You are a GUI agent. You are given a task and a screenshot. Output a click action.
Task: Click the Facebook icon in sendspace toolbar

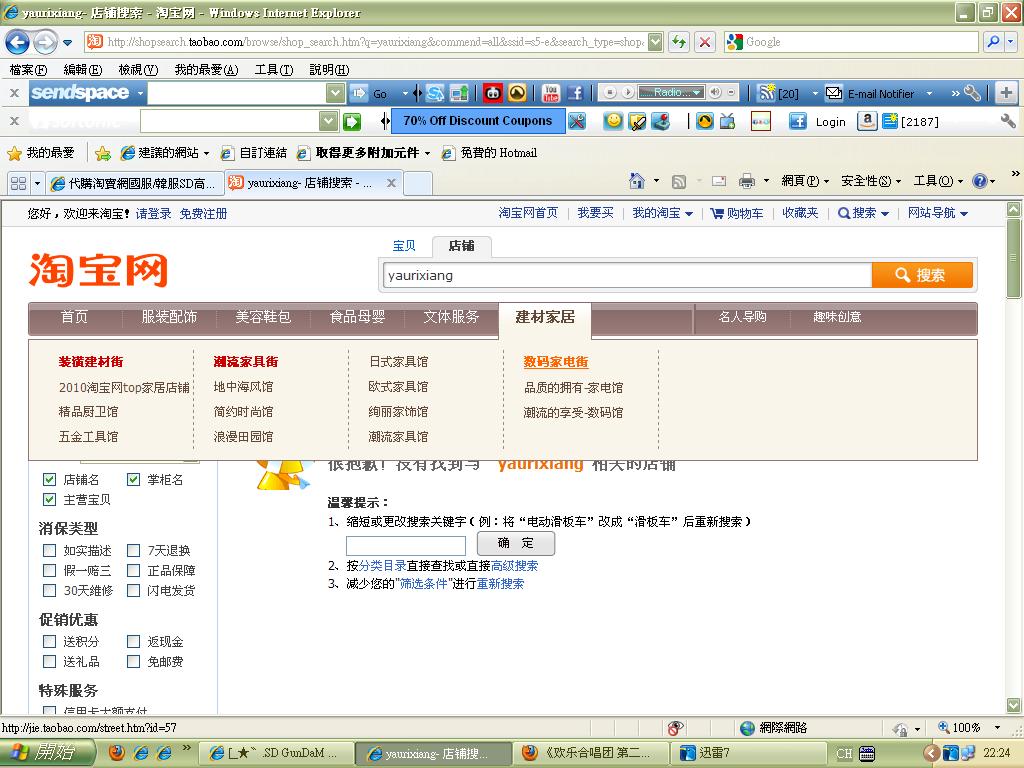pos(575,93)
